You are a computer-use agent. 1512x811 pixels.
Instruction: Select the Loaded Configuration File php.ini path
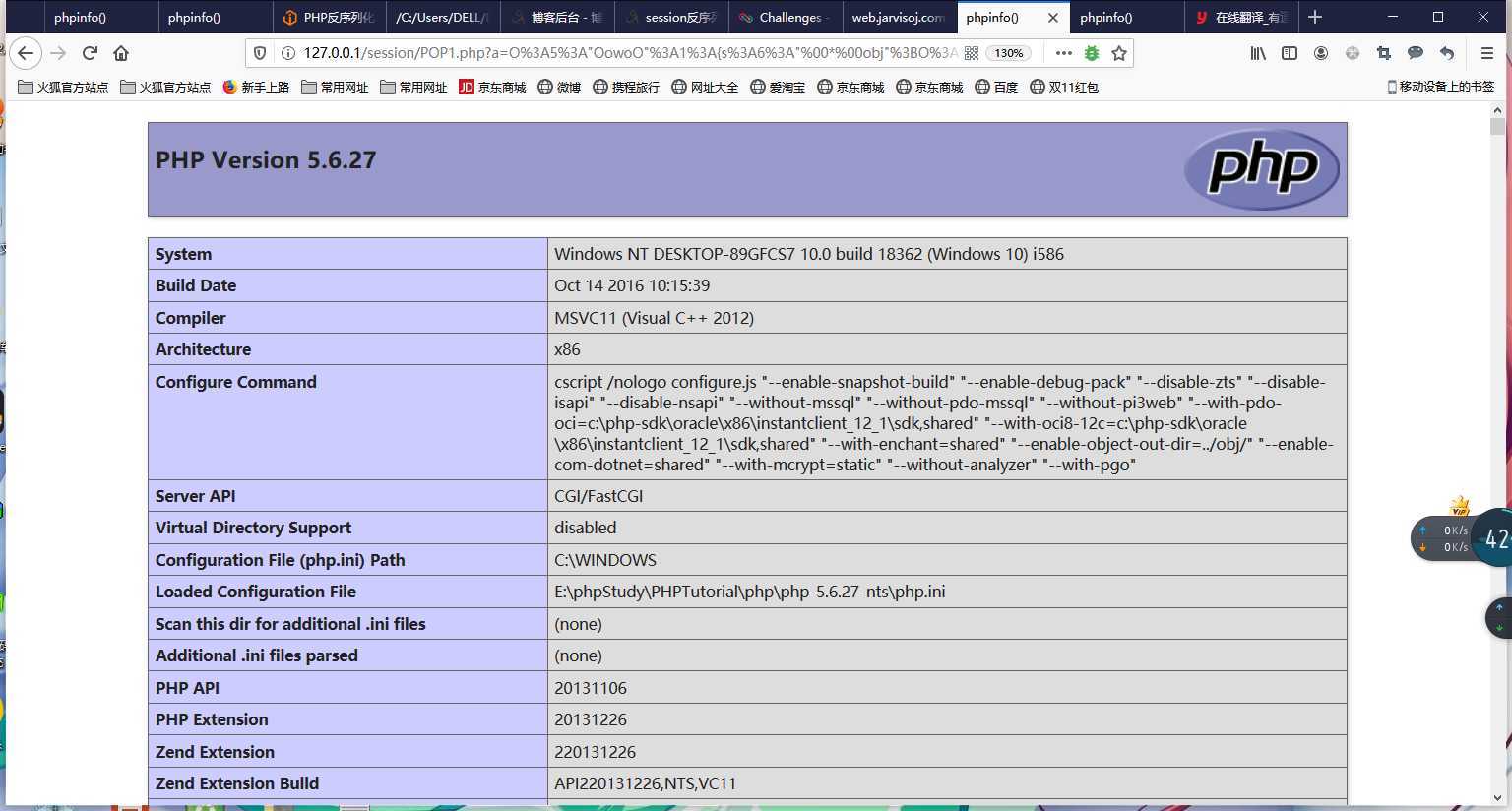[750, 592]
